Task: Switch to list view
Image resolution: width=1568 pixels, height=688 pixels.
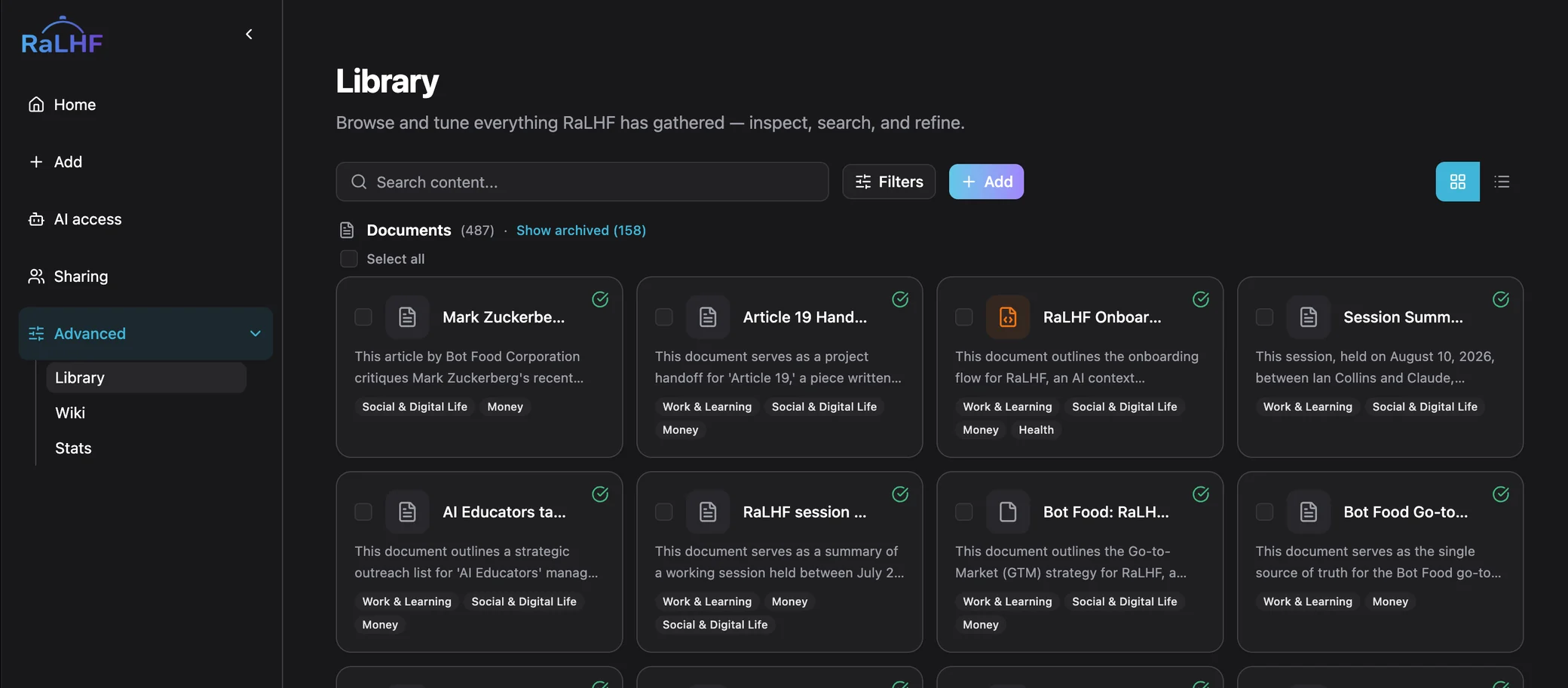Action: [1502, 182]
